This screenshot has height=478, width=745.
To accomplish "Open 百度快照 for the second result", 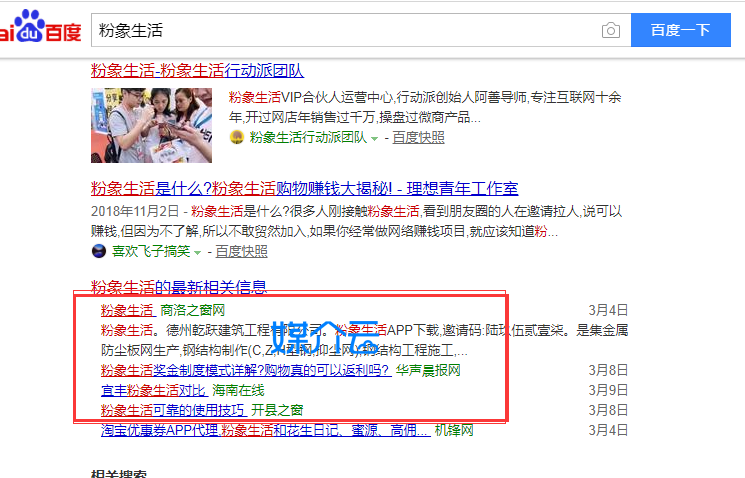I will (241, 251).
